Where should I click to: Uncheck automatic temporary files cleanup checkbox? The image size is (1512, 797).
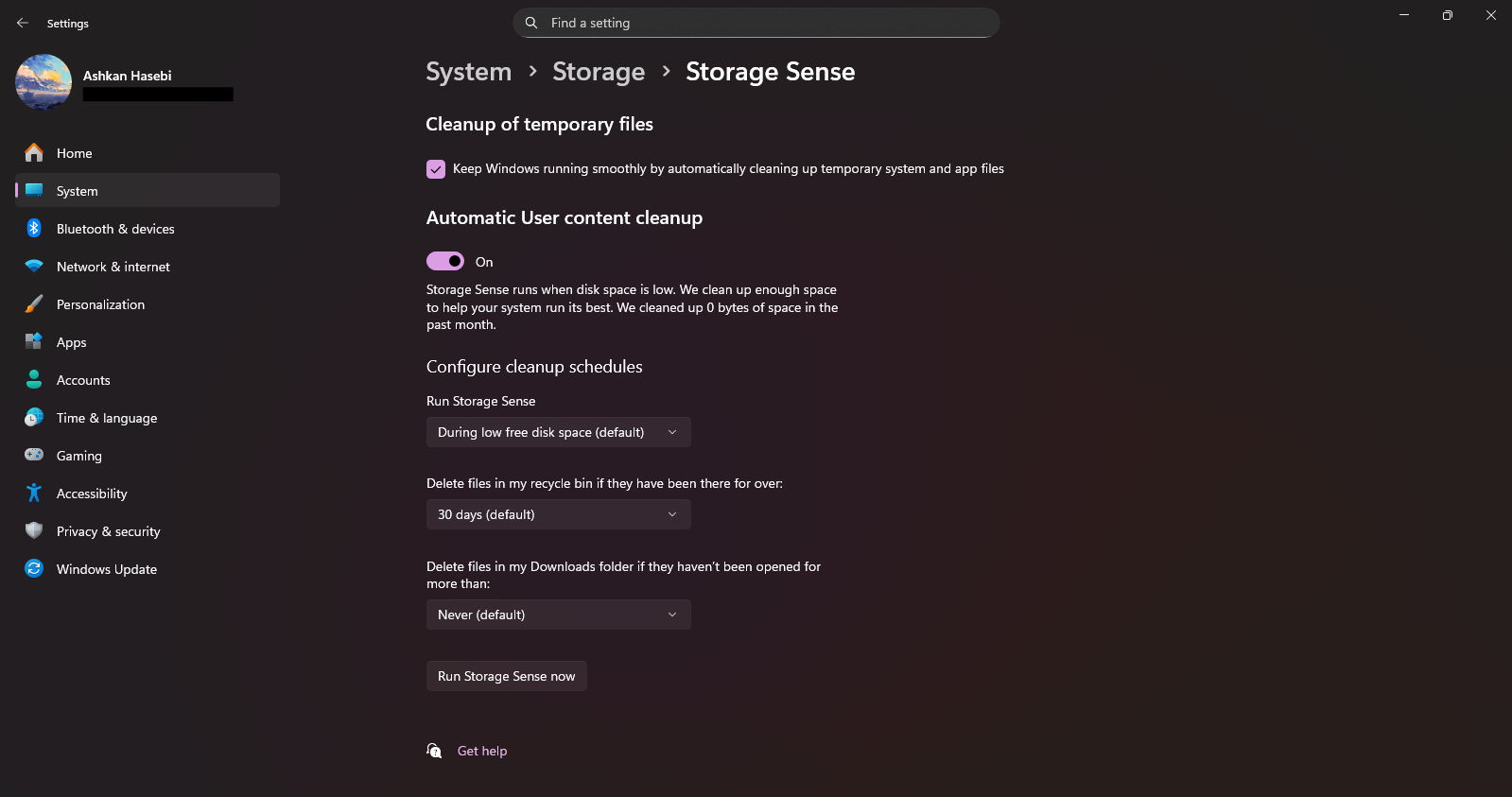point(436,169)
